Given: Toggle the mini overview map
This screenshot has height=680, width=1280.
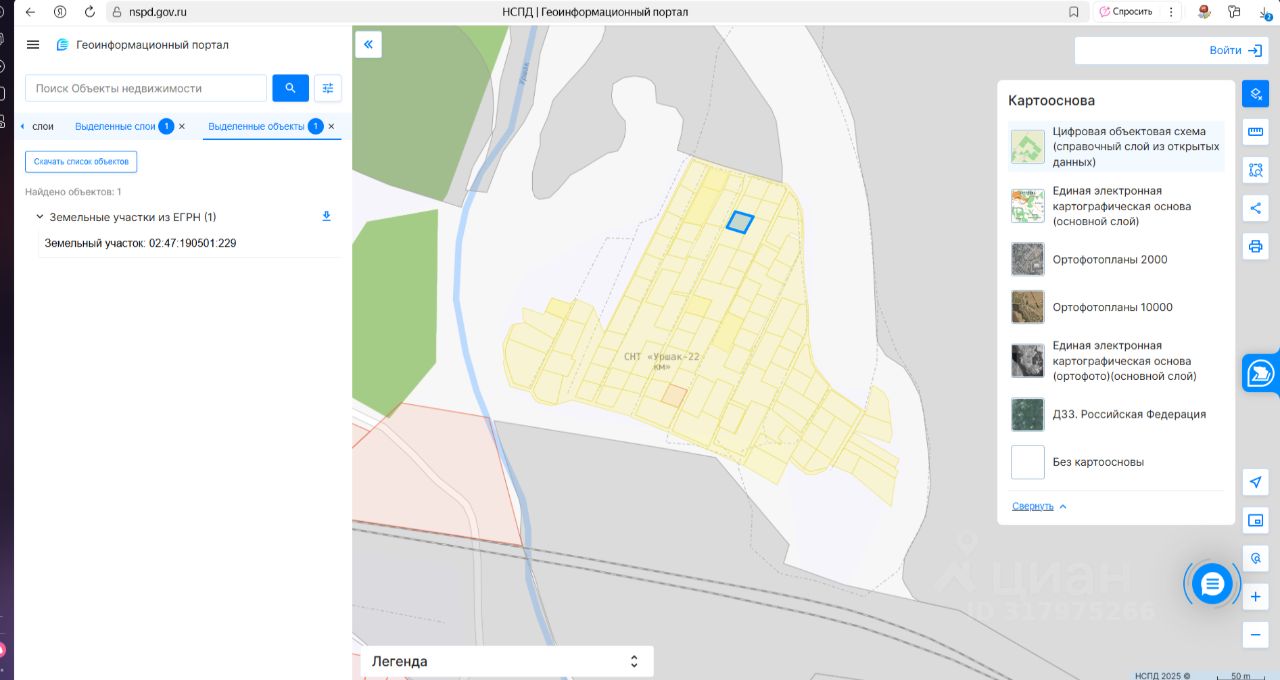Looking at the screenshot, I should click(1256, 520).
